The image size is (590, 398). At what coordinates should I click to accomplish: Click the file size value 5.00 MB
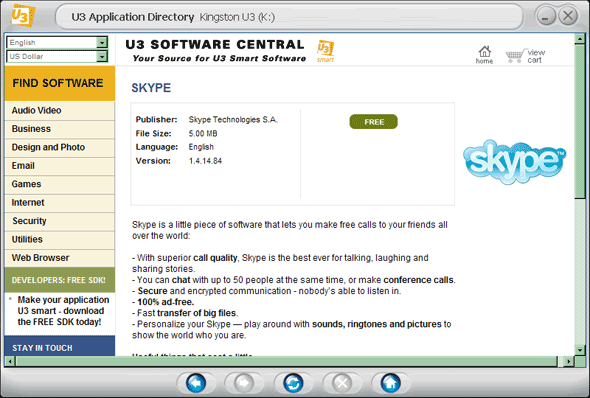pyautogui.click(x=203, y=134)
